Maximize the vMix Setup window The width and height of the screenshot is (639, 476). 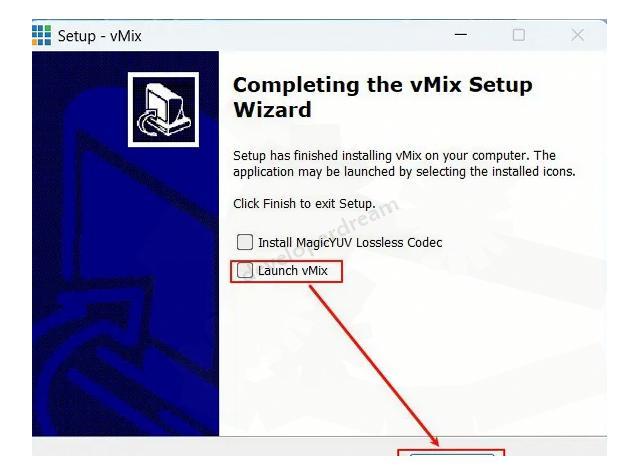pos(518,35)
